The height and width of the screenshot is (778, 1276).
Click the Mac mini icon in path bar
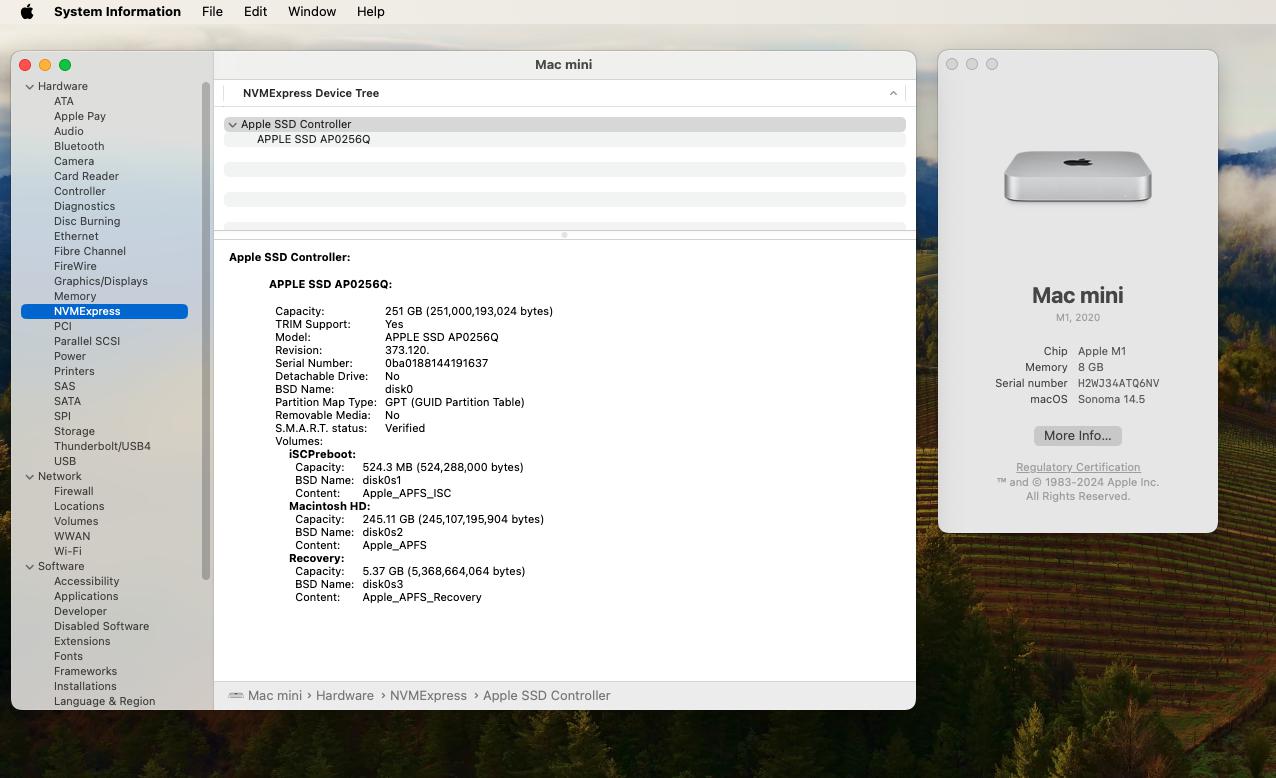[x=236, y=696]
